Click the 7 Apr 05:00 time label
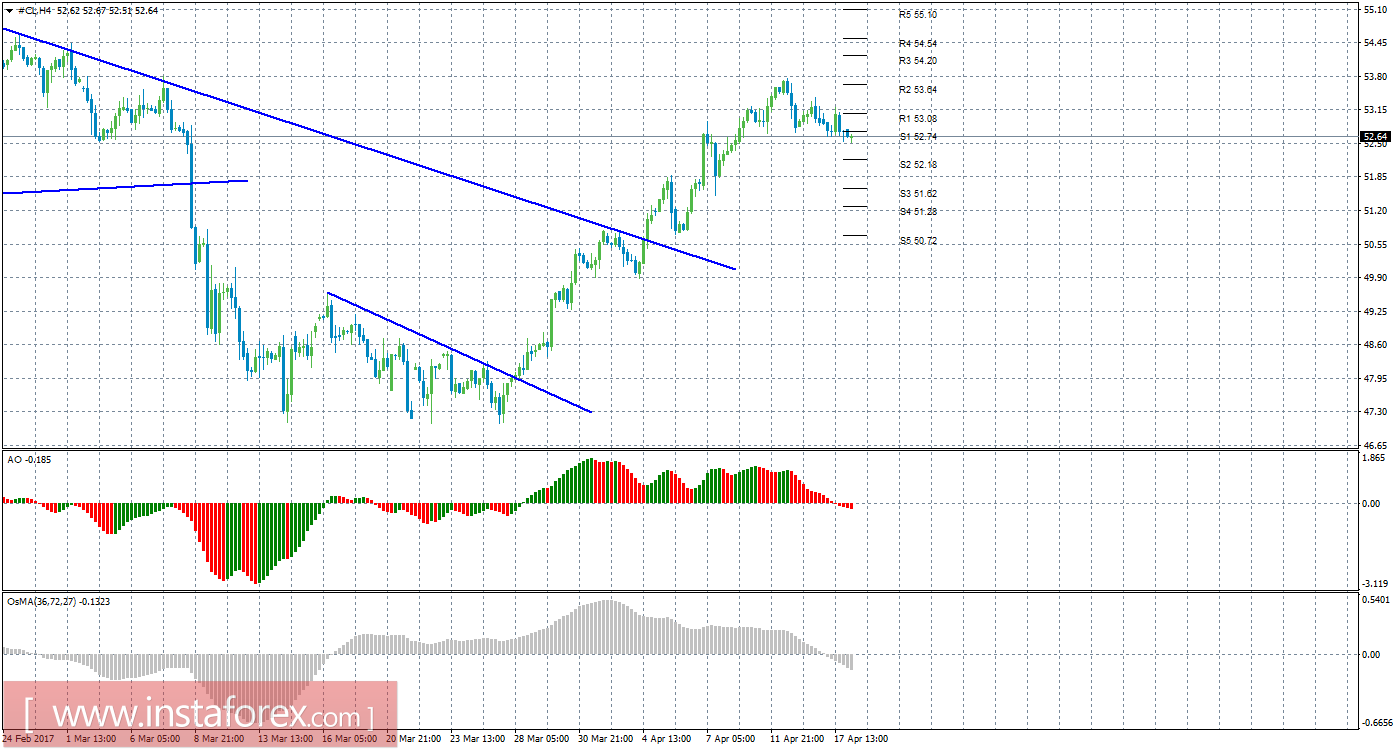This screenshot has height=750, width=1398. (730, 739)
